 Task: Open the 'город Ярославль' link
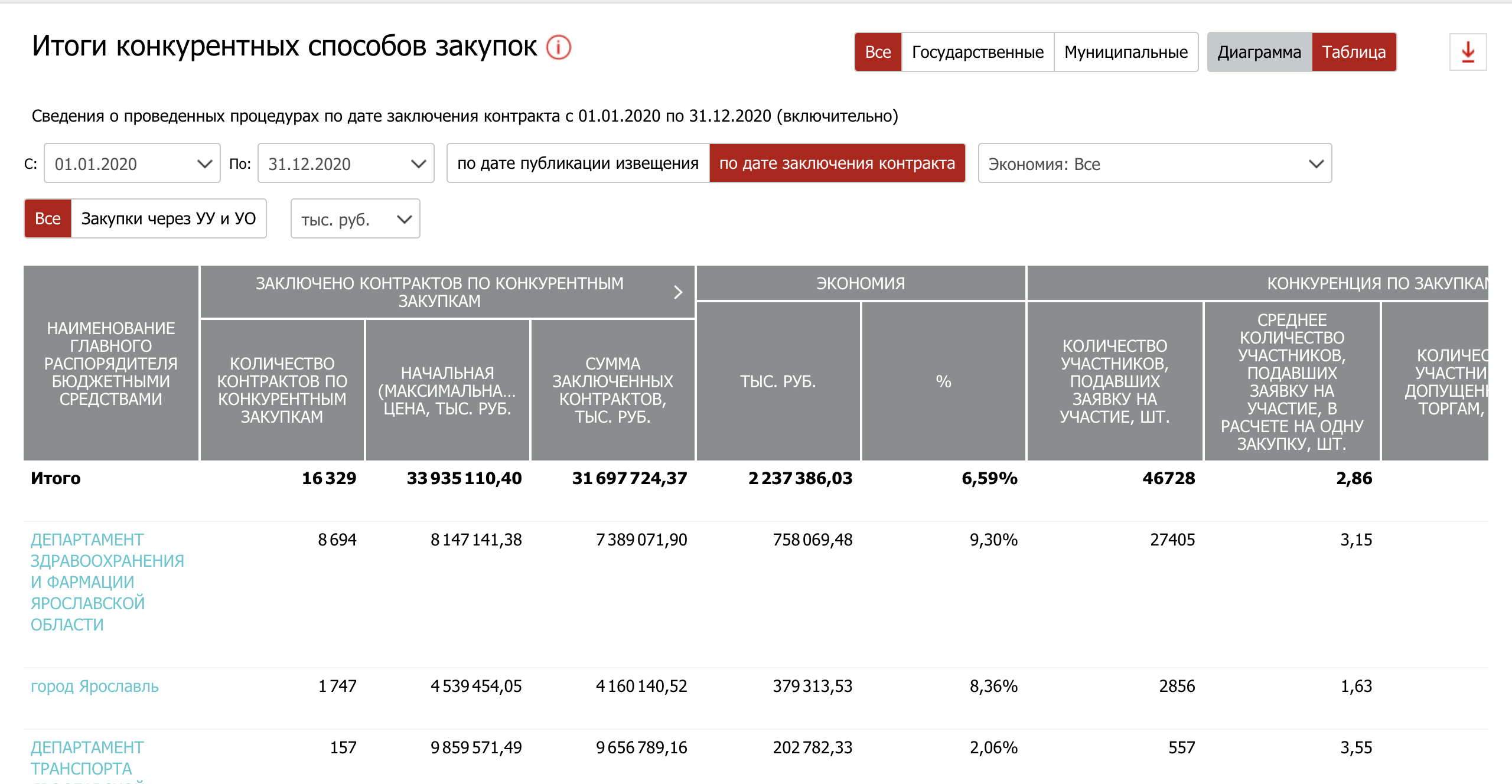pos(94,686)
